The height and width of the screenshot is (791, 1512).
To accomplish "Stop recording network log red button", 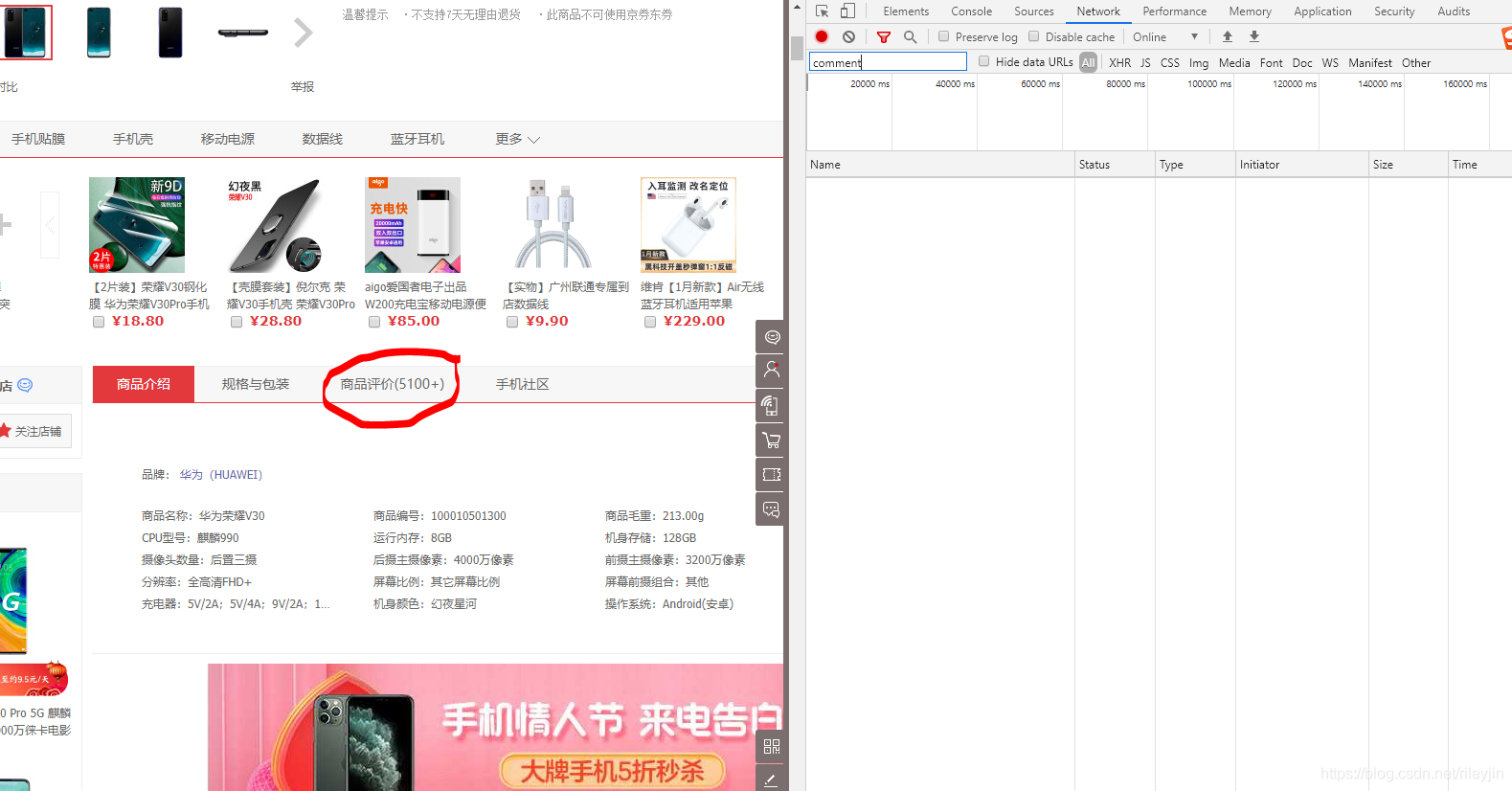I will click(822, 36).
